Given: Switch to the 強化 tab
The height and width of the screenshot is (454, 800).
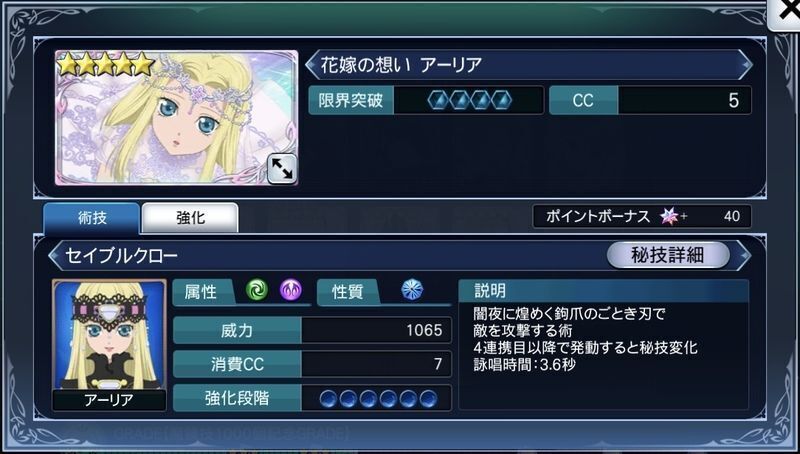Looking at the screenshot, I should [190, 218].
